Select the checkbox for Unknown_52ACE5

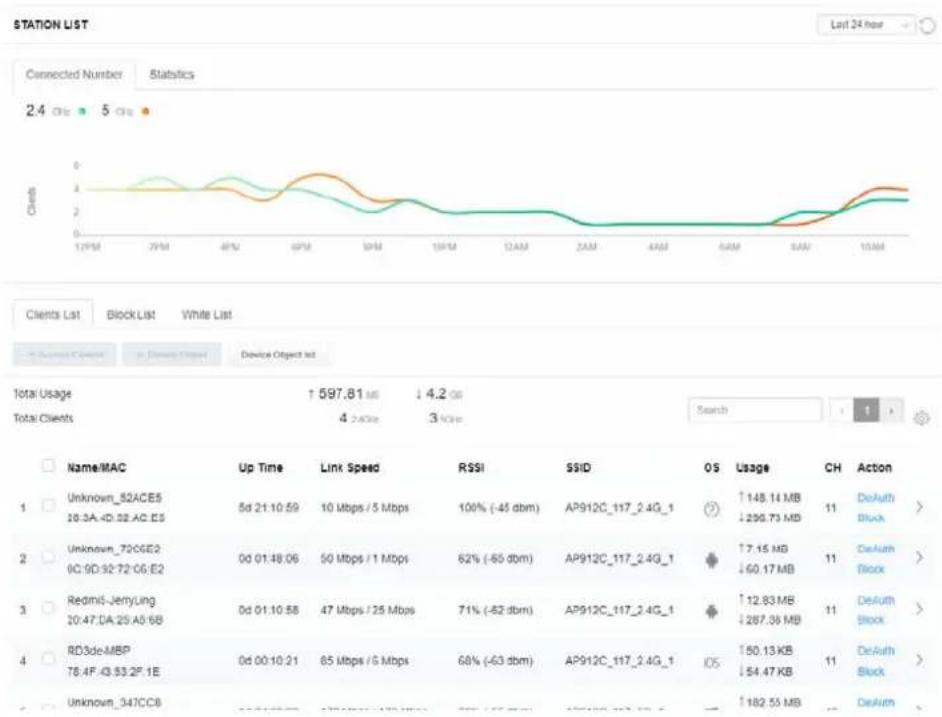[x=48, y=505]
